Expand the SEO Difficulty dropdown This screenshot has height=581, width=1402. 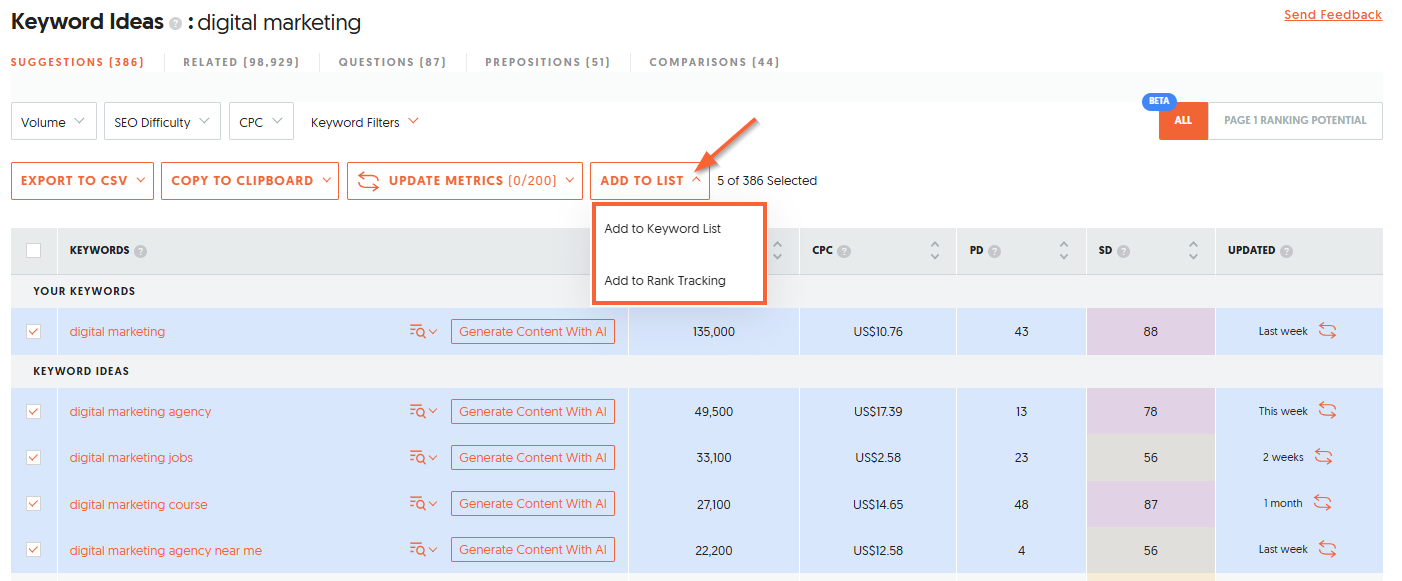click(162, 122)
